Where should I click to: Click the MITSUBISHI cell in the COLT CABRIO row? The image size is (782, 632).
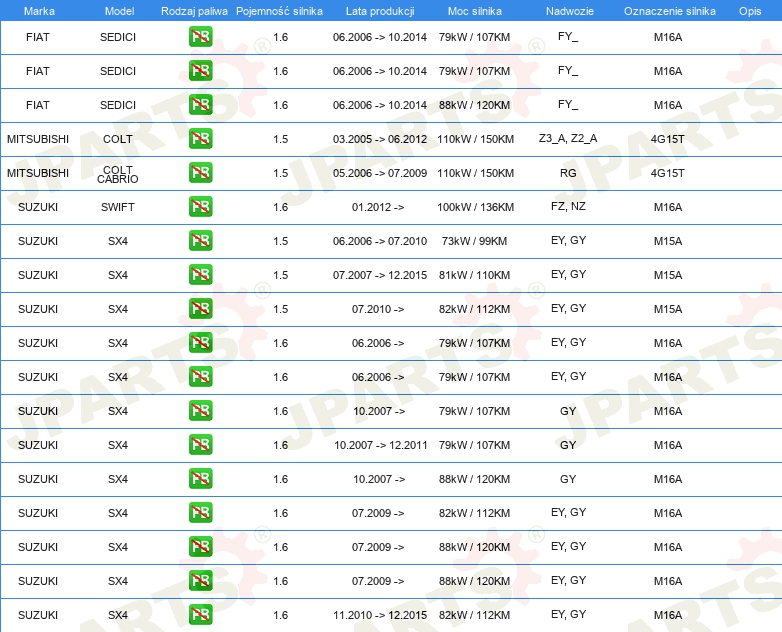[38, 173]
